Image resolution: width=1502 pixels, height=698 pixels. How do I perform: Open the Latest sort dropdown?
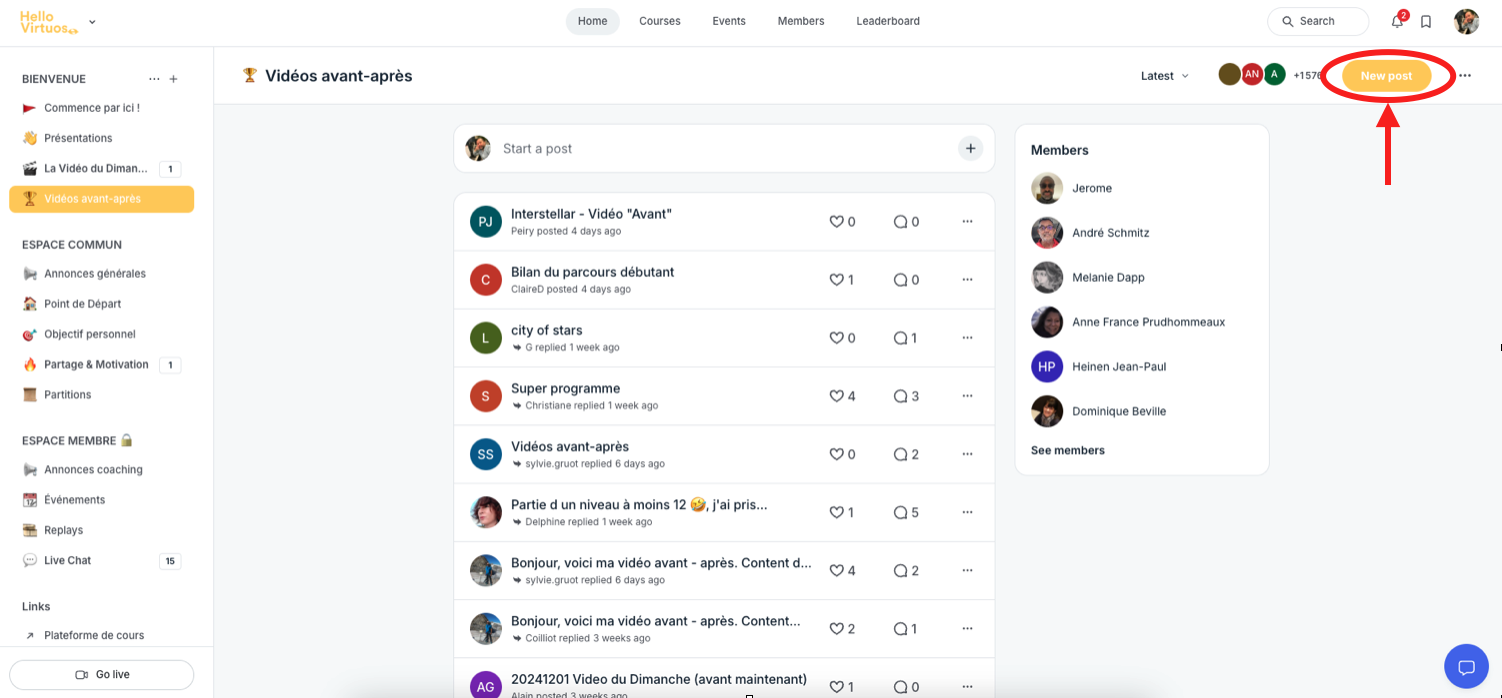pos(1165,76)
